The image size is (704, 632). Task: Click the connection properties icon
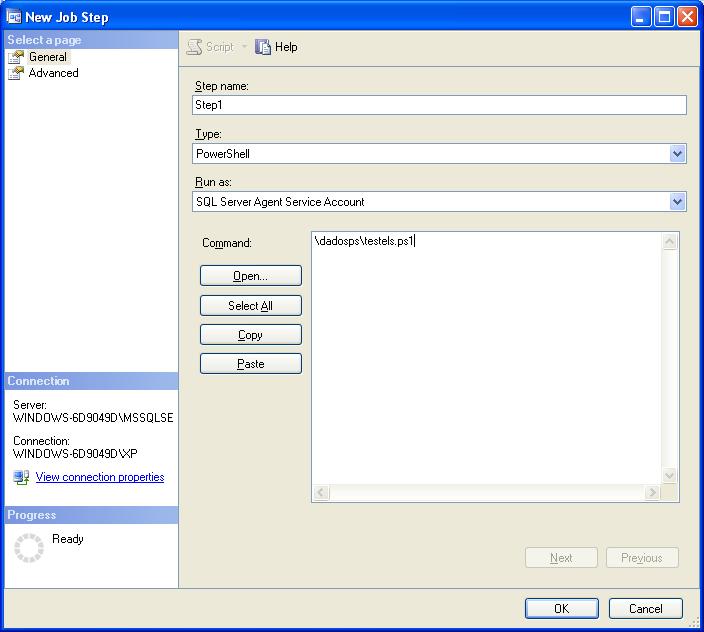pyautogui.click(x=21, y=478)
